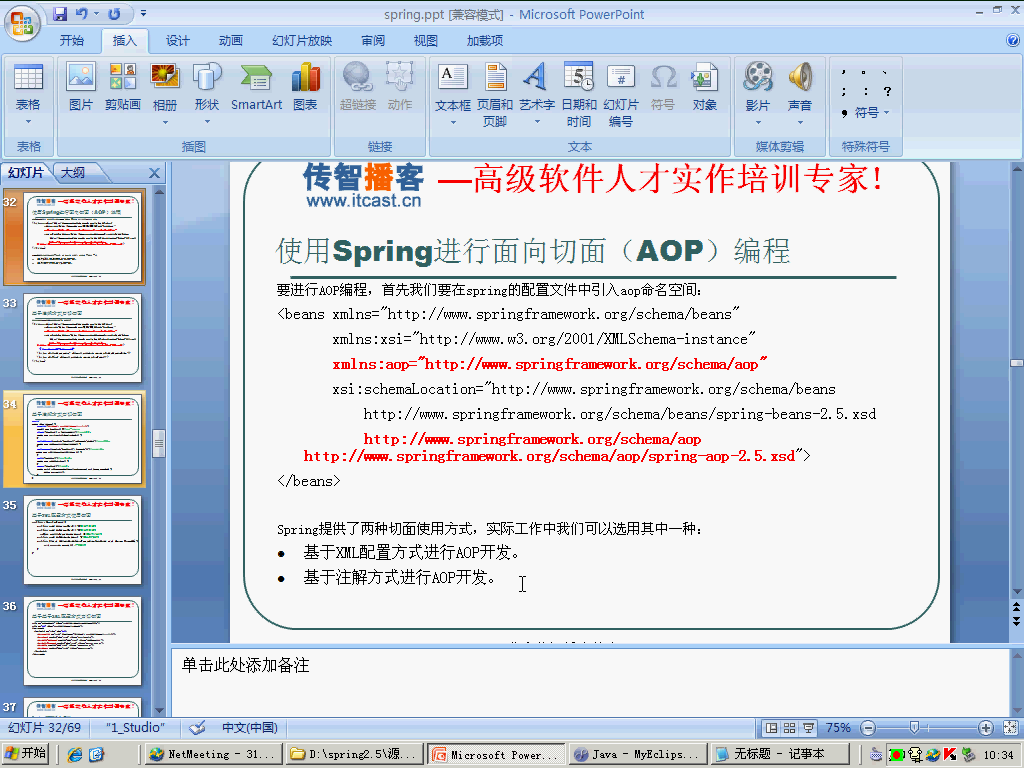Screen dimensions: 1024x768
Task: Expand the Movie (影片) dropdown arrow
Action: [x=758, y=122]
